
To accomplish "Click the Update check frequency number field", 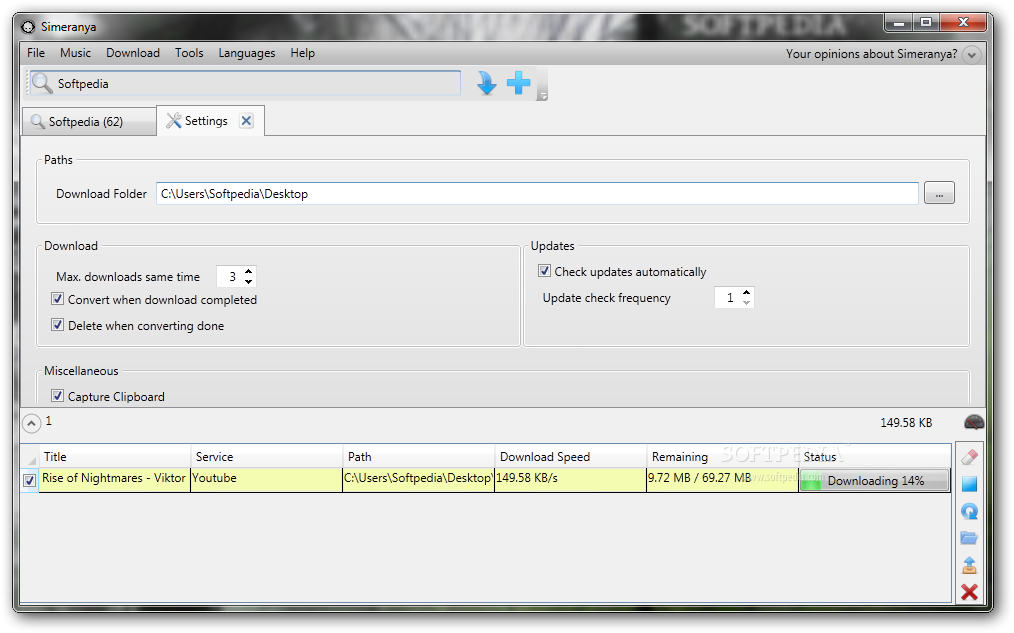I will [728, 297].
